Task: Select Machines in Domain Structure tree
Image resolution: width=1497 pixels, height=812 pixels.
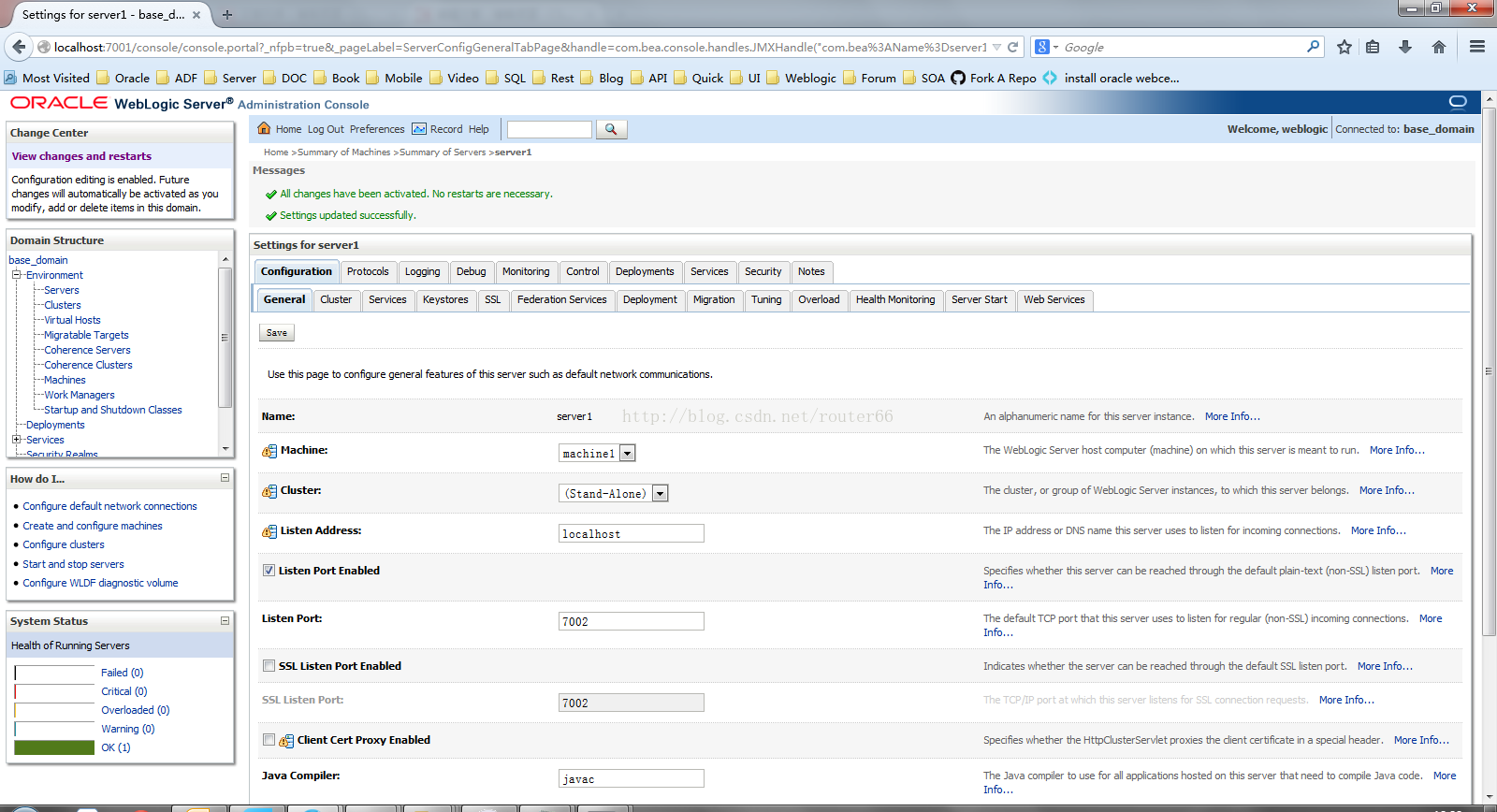Action: click(x=65, y=380)
